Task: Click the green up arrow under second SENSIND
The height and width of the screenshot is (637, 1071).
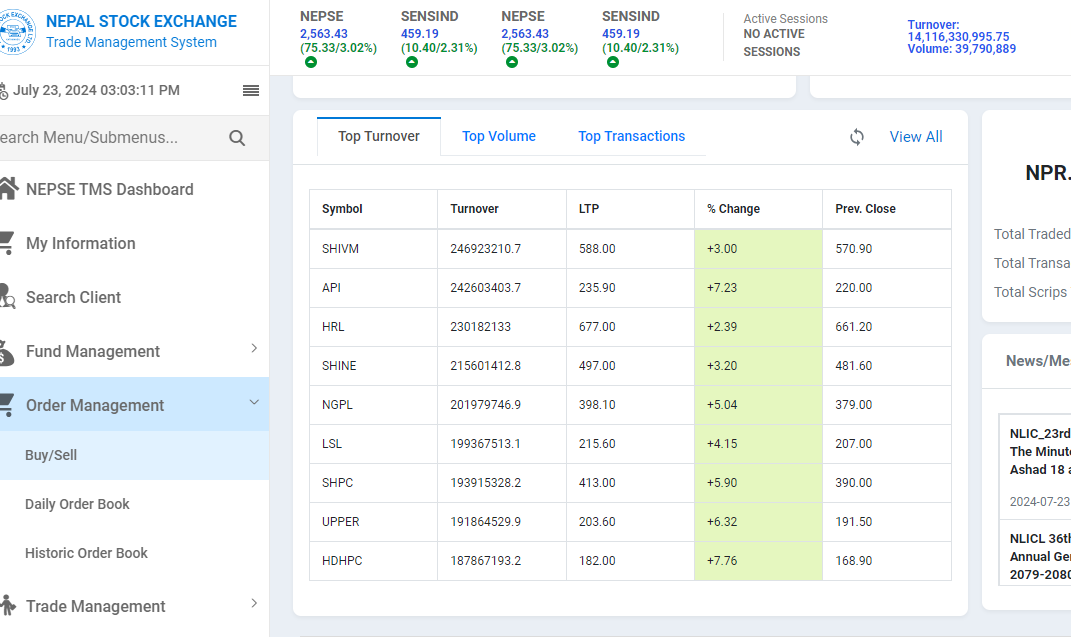Action: tap(613, 62)
